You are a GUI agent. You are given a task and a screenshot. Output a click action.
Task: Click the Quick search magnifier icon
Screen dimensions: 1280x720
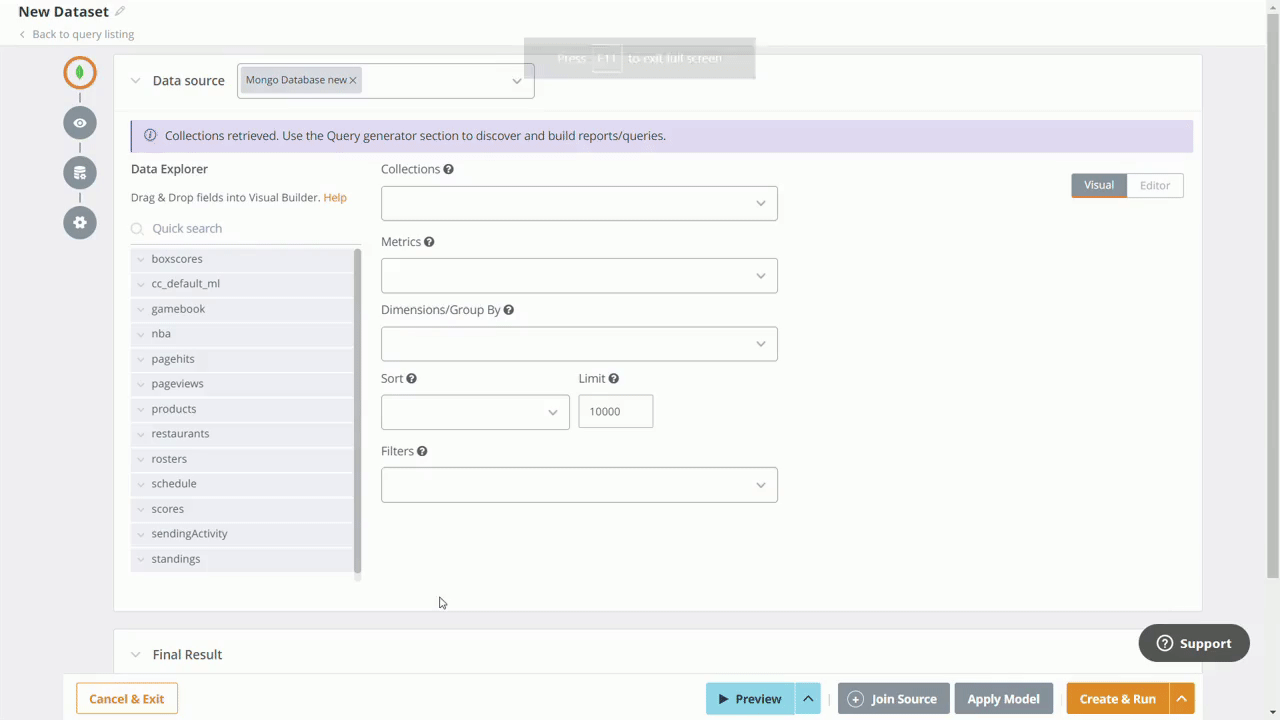click(x=137, y=228)
